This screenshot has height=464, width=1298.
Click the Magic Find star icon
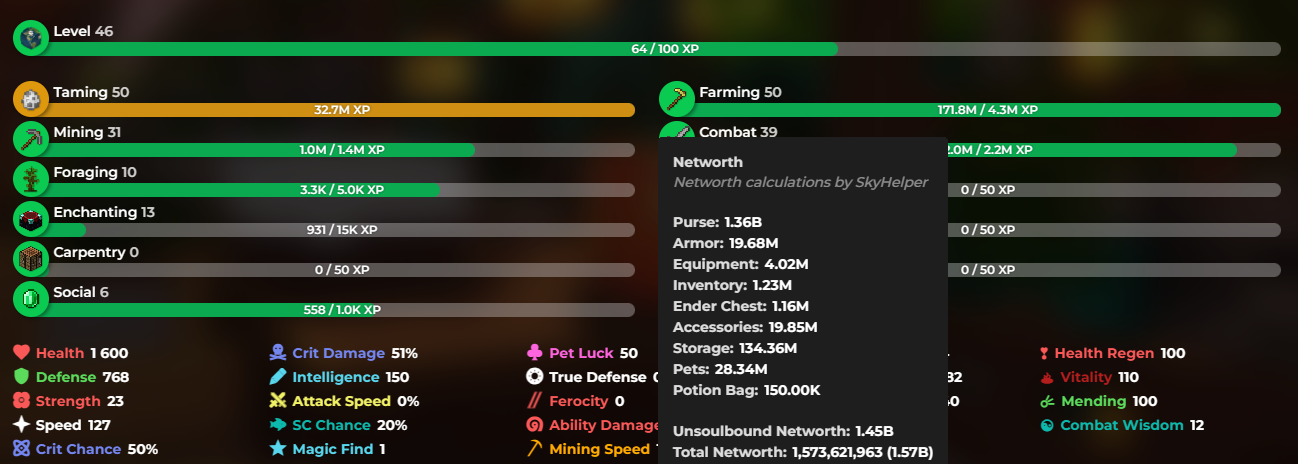(278, 449)
